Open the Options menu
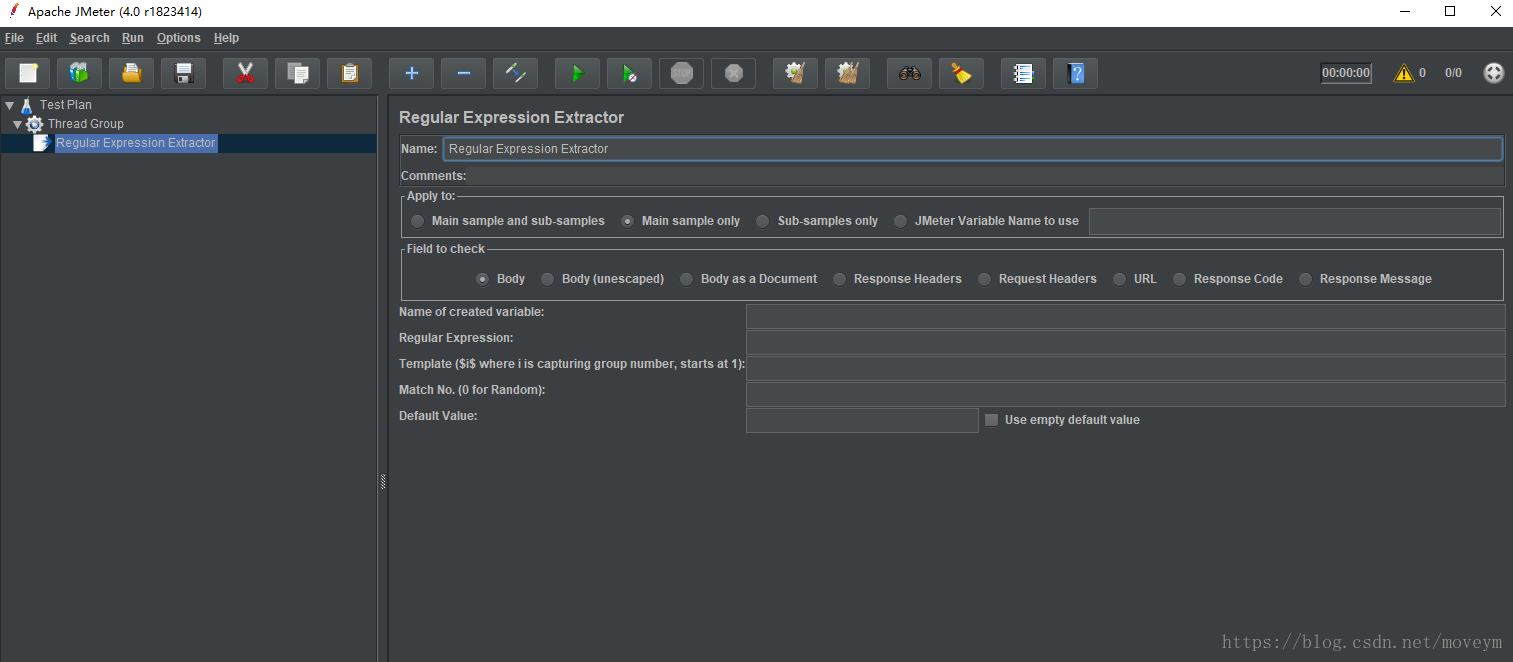1513x662 pixels. (179, 38)
